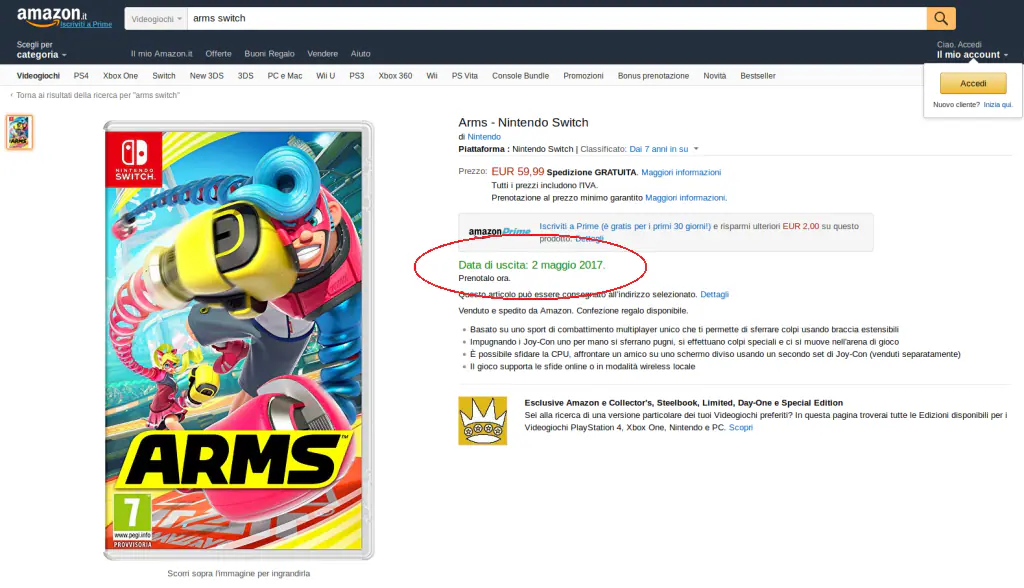Open the Videogiochi search category dropdown
This screenshot has width=1024, height=588.
pyautogui.click(x=156, y=19)
